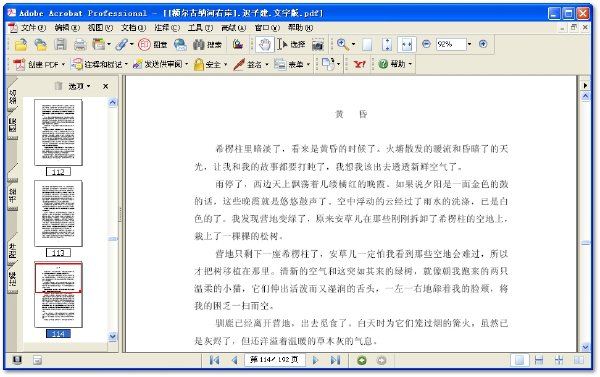Go to next page arrow
This screenshot has height=377, width=600.
[x=315, y=360]
